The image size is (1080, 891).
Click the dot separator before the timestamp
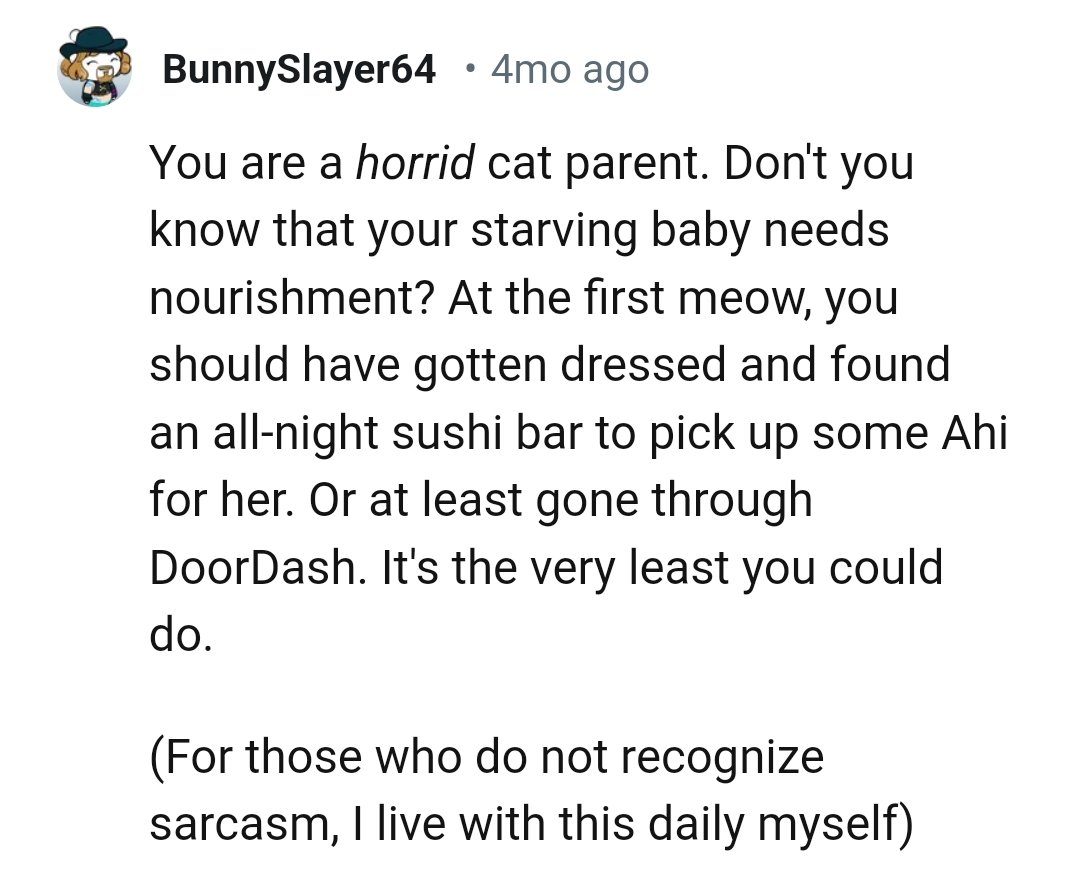pyautogui.click(x=468, y=70)
